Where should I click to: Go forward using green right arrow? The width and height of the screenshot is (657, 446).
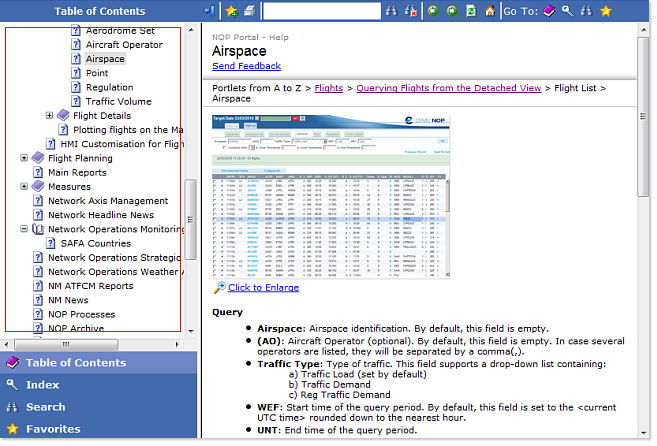[x=450, y=11]
